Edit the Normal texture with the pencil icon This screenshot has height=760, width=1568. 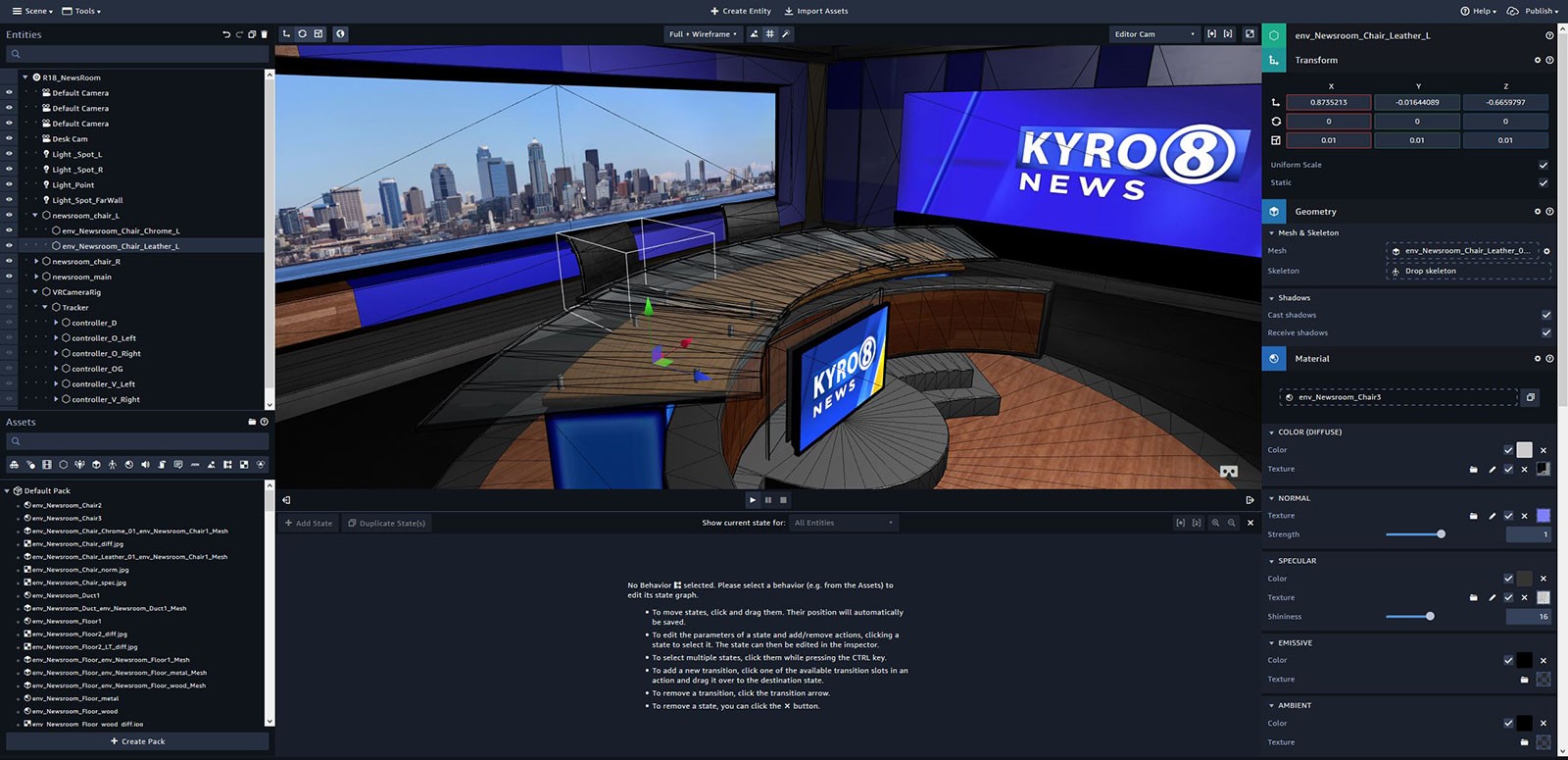coord(1493,516)
